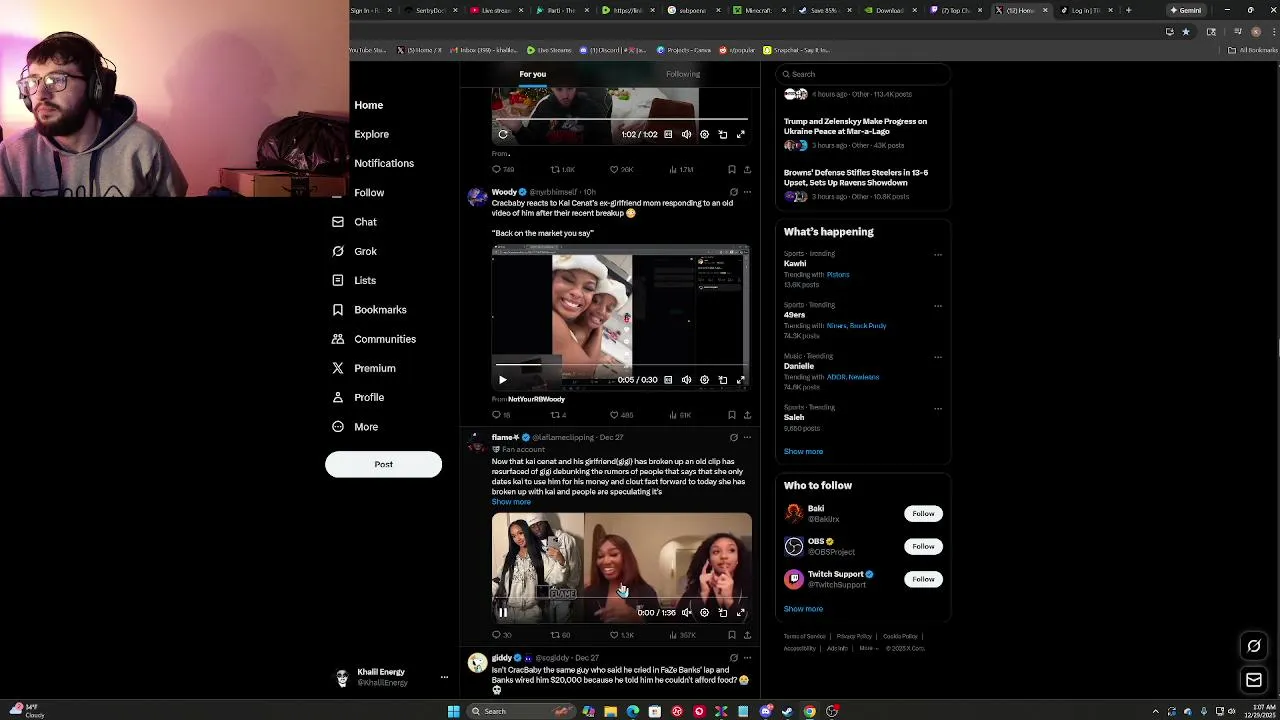1280x720 pixels.
Task: Open the Trump and Zelenskyy news story
Action: click(855, 126)
